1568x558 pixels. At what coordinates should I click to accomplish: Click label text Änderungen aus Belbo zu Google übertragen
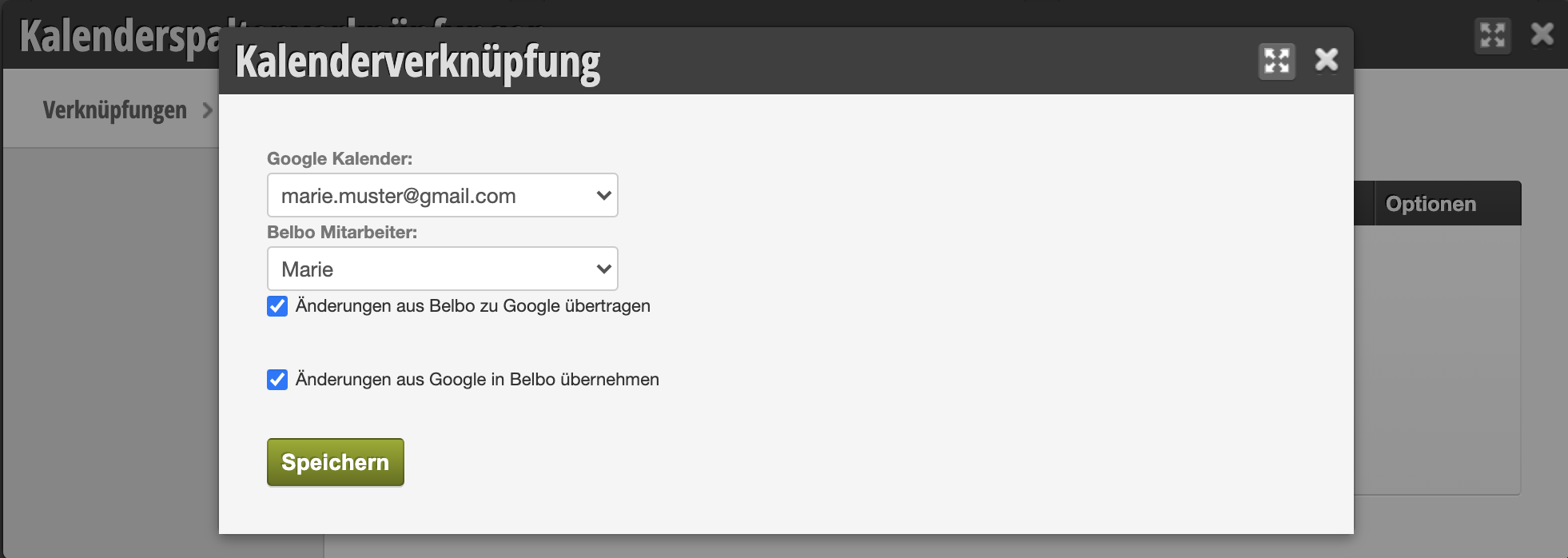click(473, 305)
